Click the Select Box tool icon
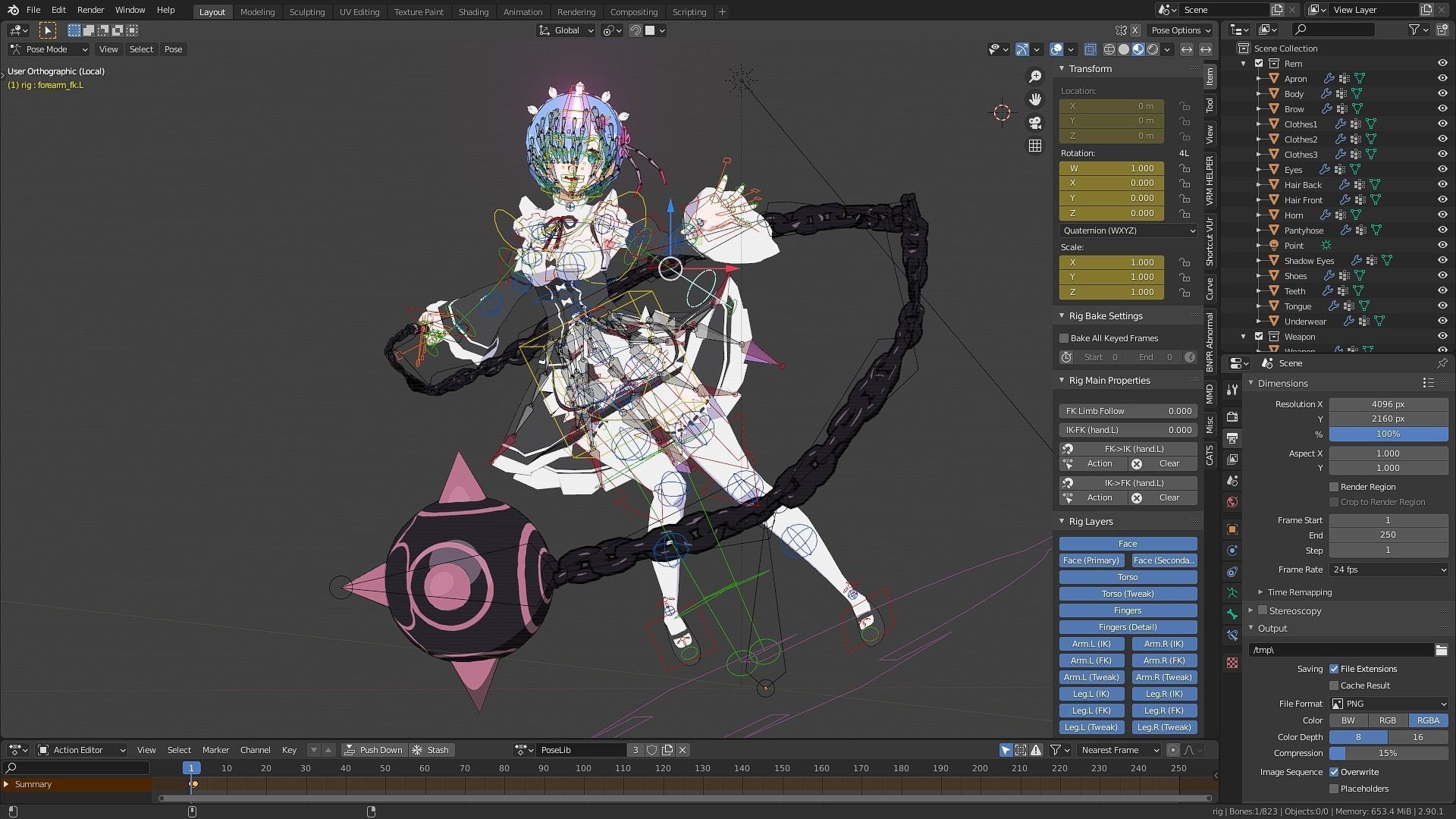The height and width of the screenshot is (819, 1456). 48,30
